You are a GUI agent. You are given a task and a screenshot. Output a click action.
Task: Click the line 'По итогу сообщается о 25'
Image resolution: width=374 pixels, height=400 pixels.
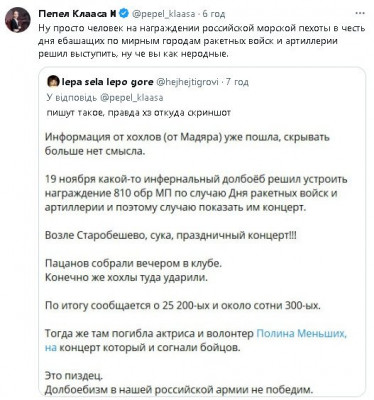coord(183,306)
